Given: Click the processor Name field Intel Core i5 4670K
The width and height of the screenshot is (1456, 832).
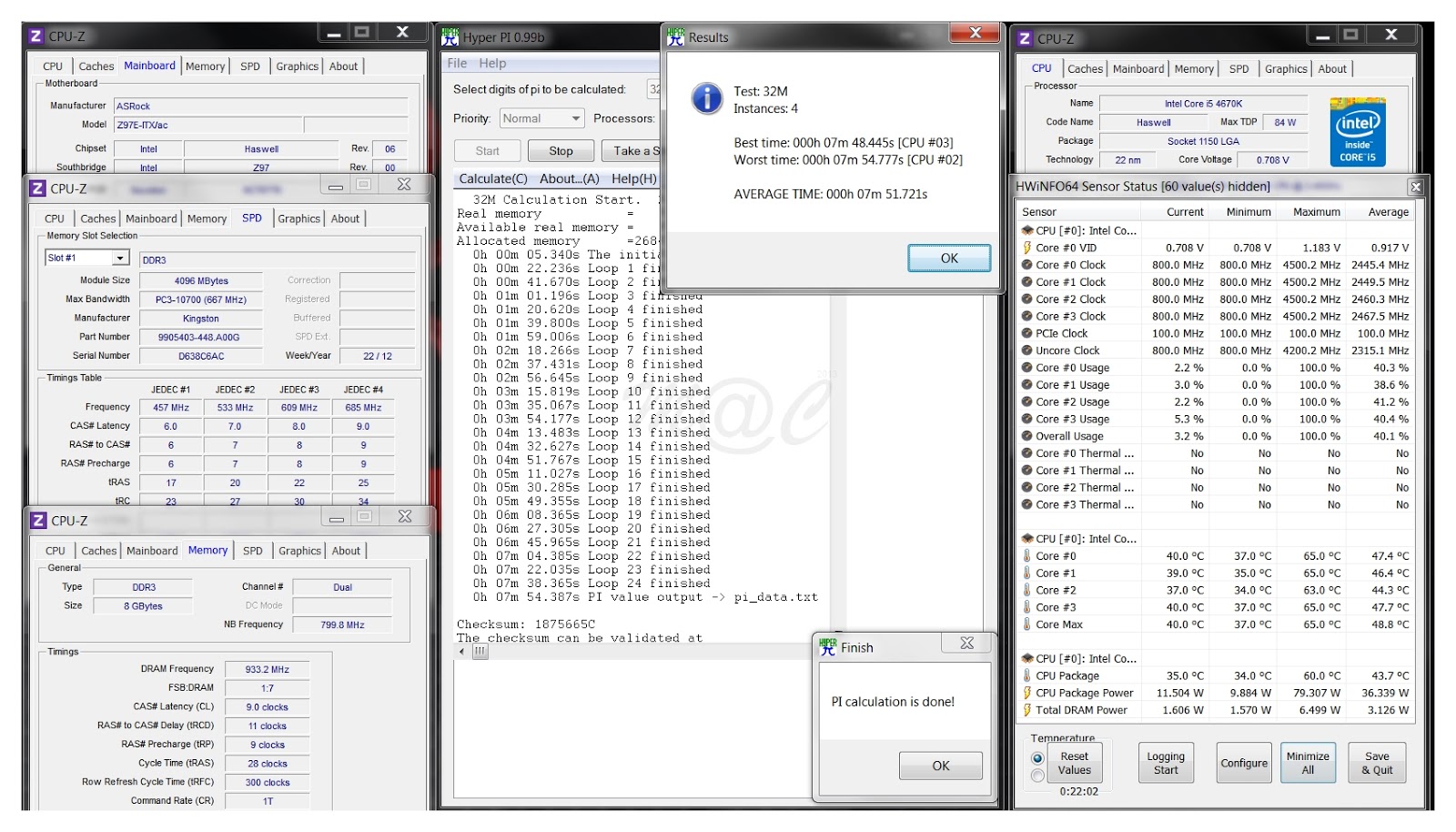Looking at the screenshot, I should 1203,104.
